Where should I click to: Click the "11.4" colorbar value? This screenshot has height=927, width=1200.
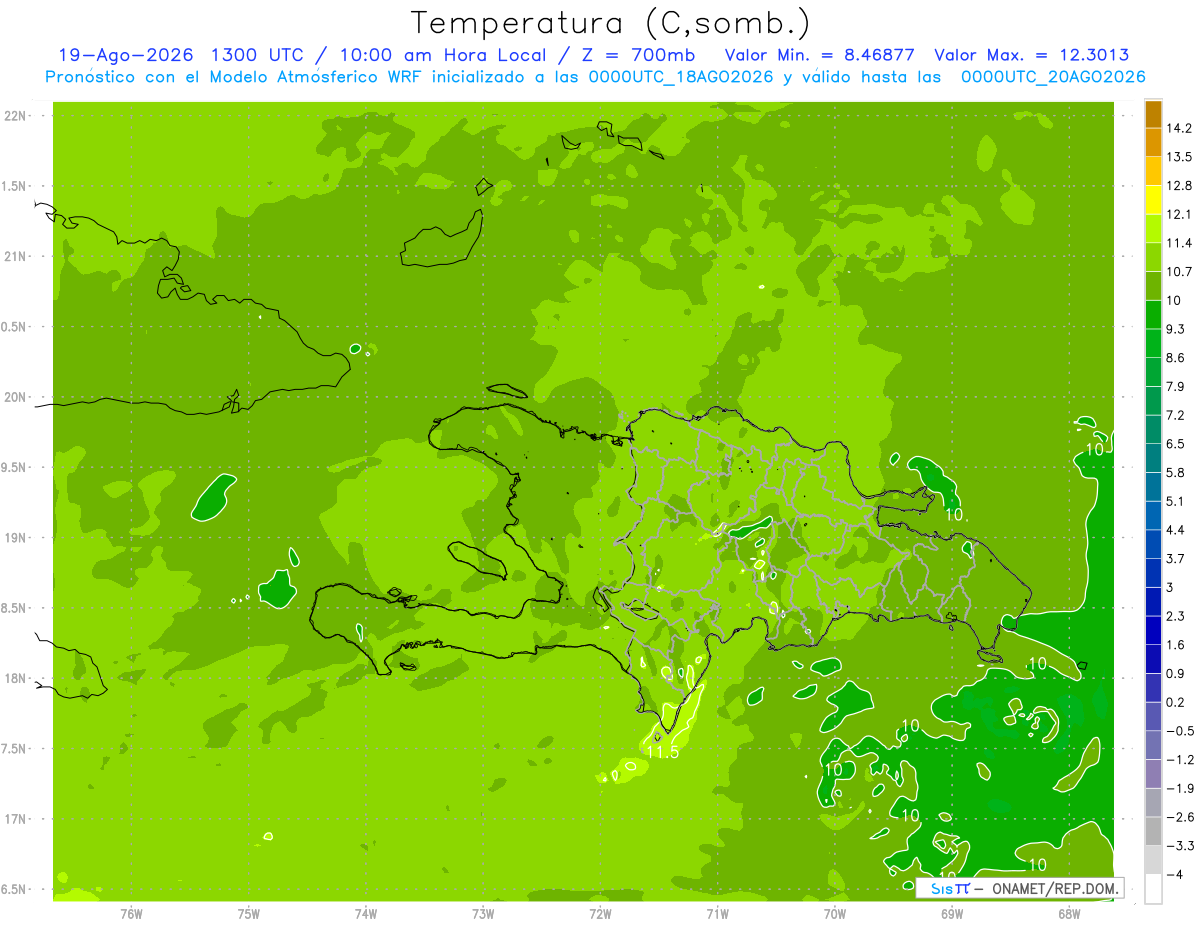tap(1180, 243)
